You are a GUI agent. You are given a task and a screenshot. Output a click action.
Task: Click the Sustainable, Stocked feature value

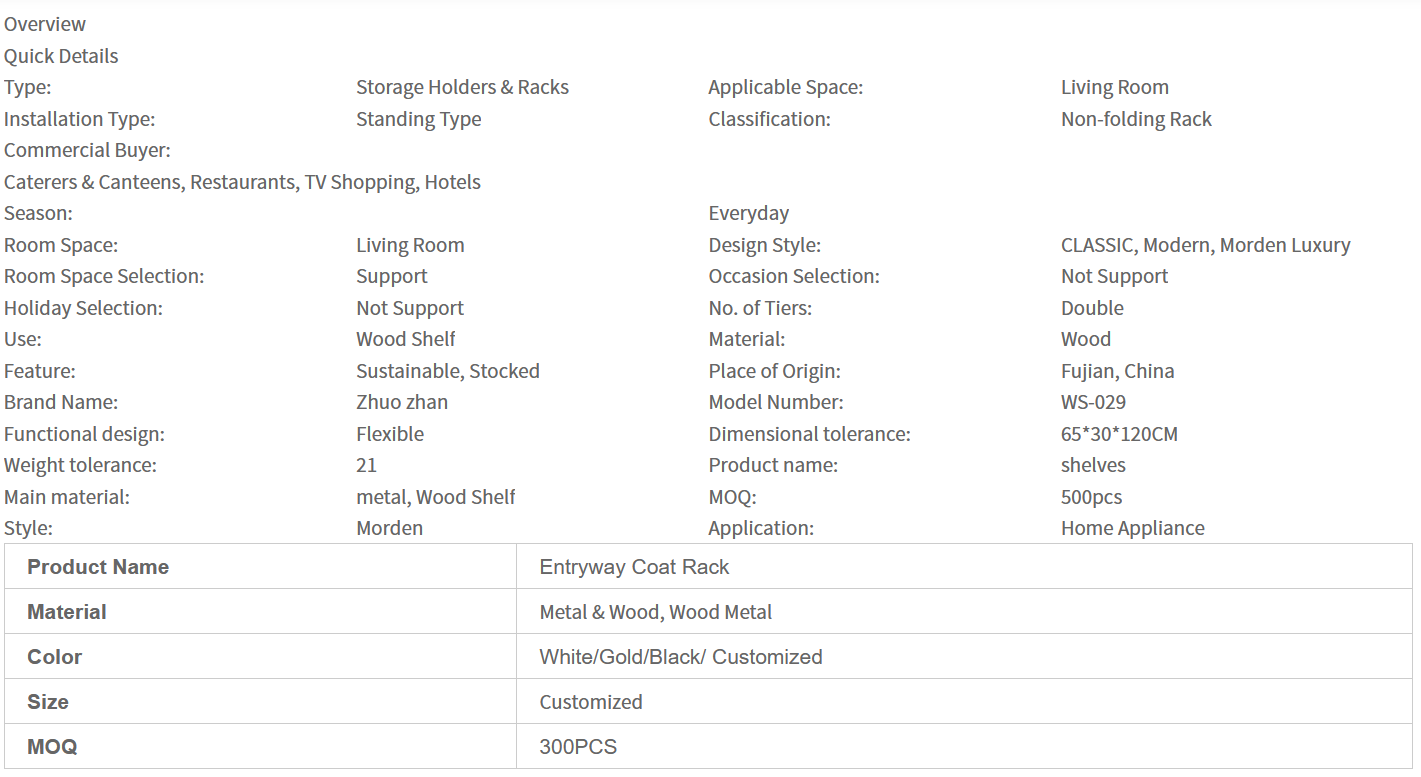pos(447,371)
